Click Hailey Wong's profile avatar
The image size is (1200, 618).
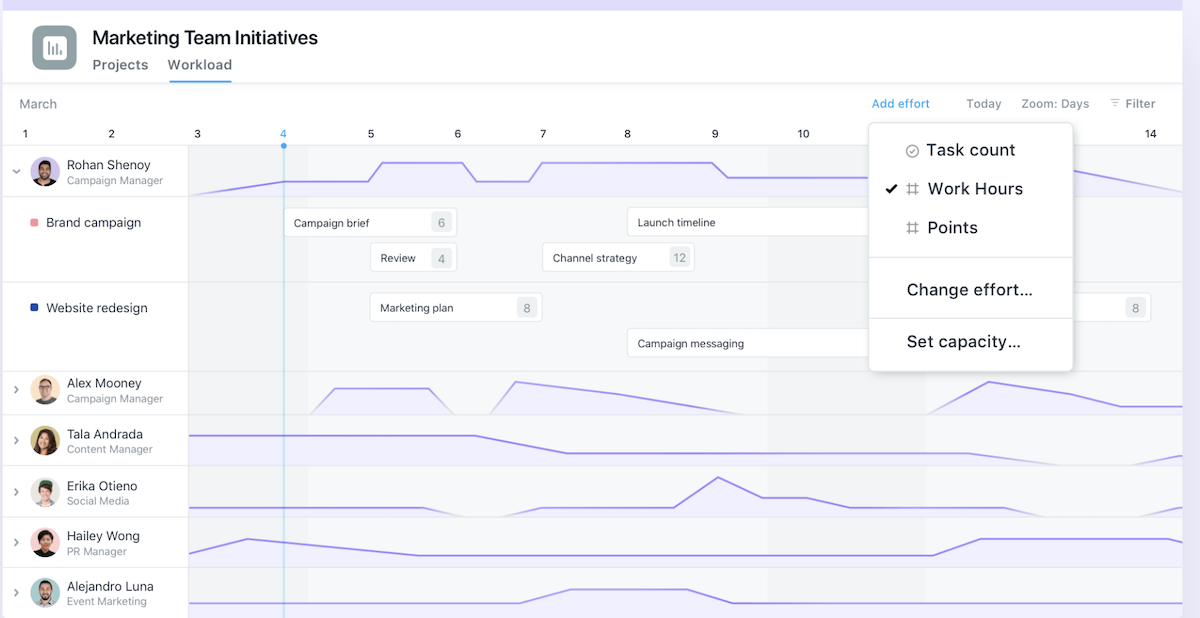[x=45, y=542]
